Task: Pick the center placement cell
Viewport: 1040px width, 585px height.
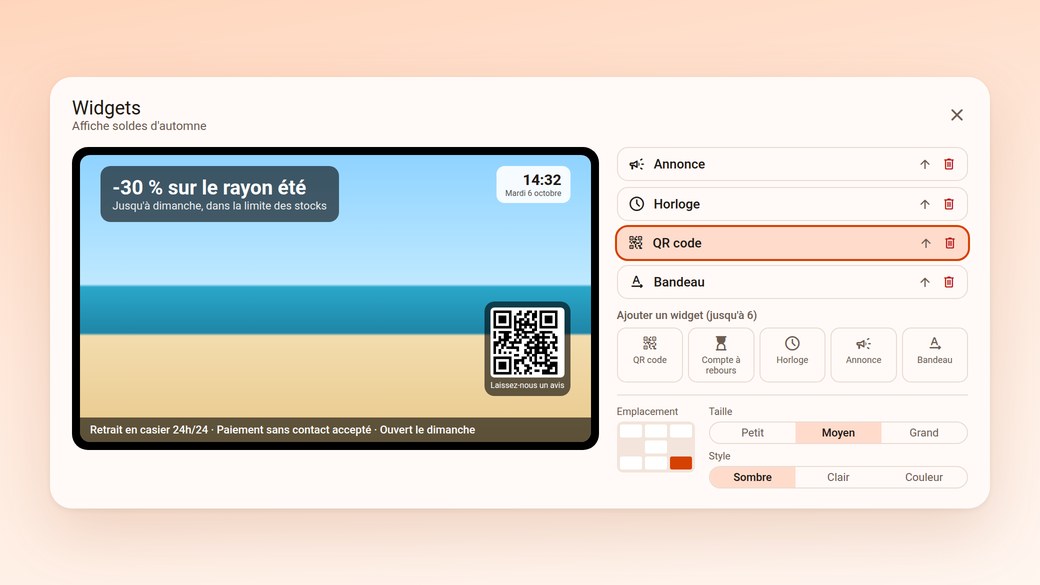Action: (x=656, y=447)
